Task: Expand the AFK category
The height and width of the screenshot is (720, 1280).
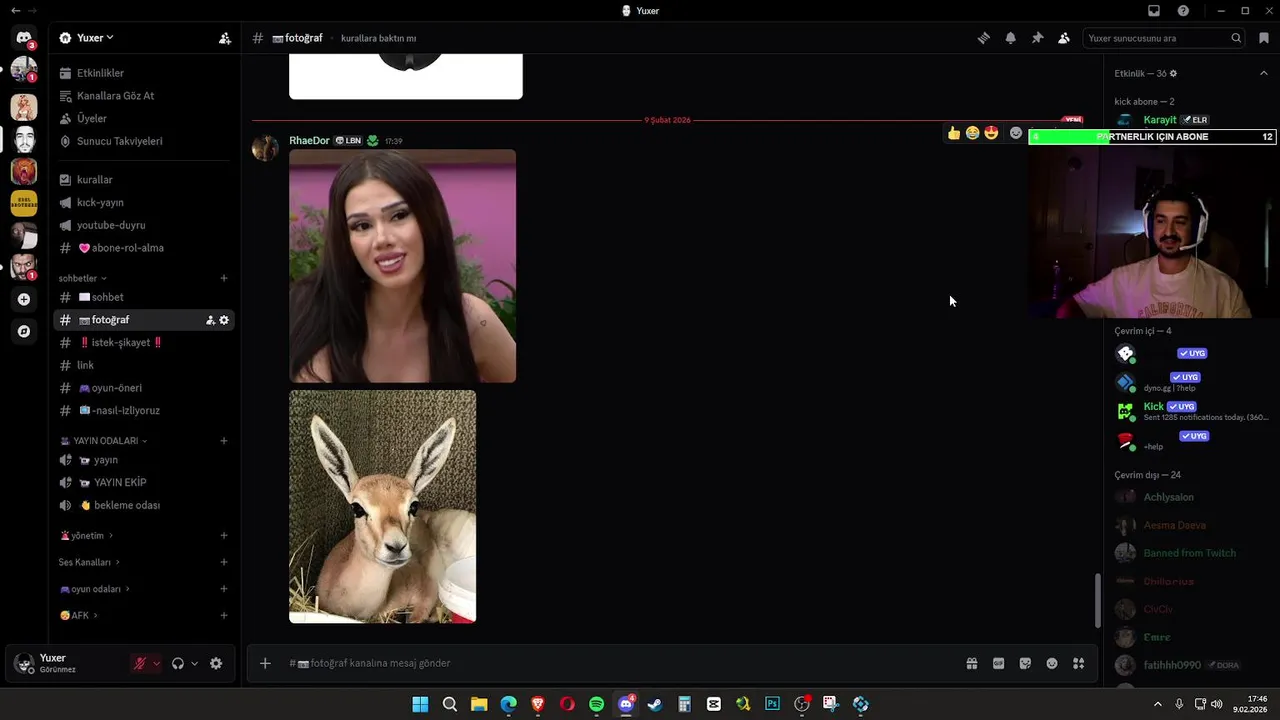Action: [x=78, y=615]
